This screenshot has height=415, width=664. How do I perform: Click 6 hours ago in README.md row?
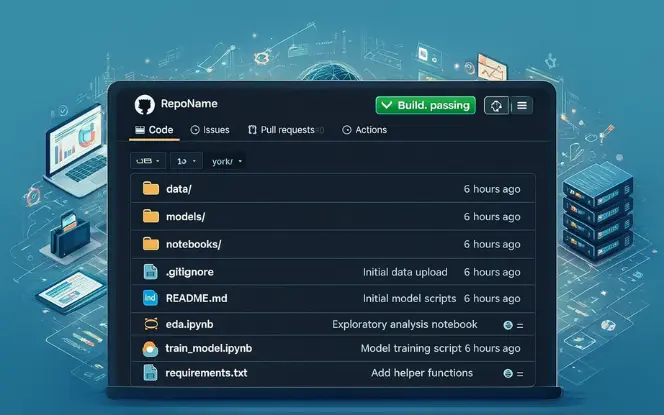coord(492,299)
